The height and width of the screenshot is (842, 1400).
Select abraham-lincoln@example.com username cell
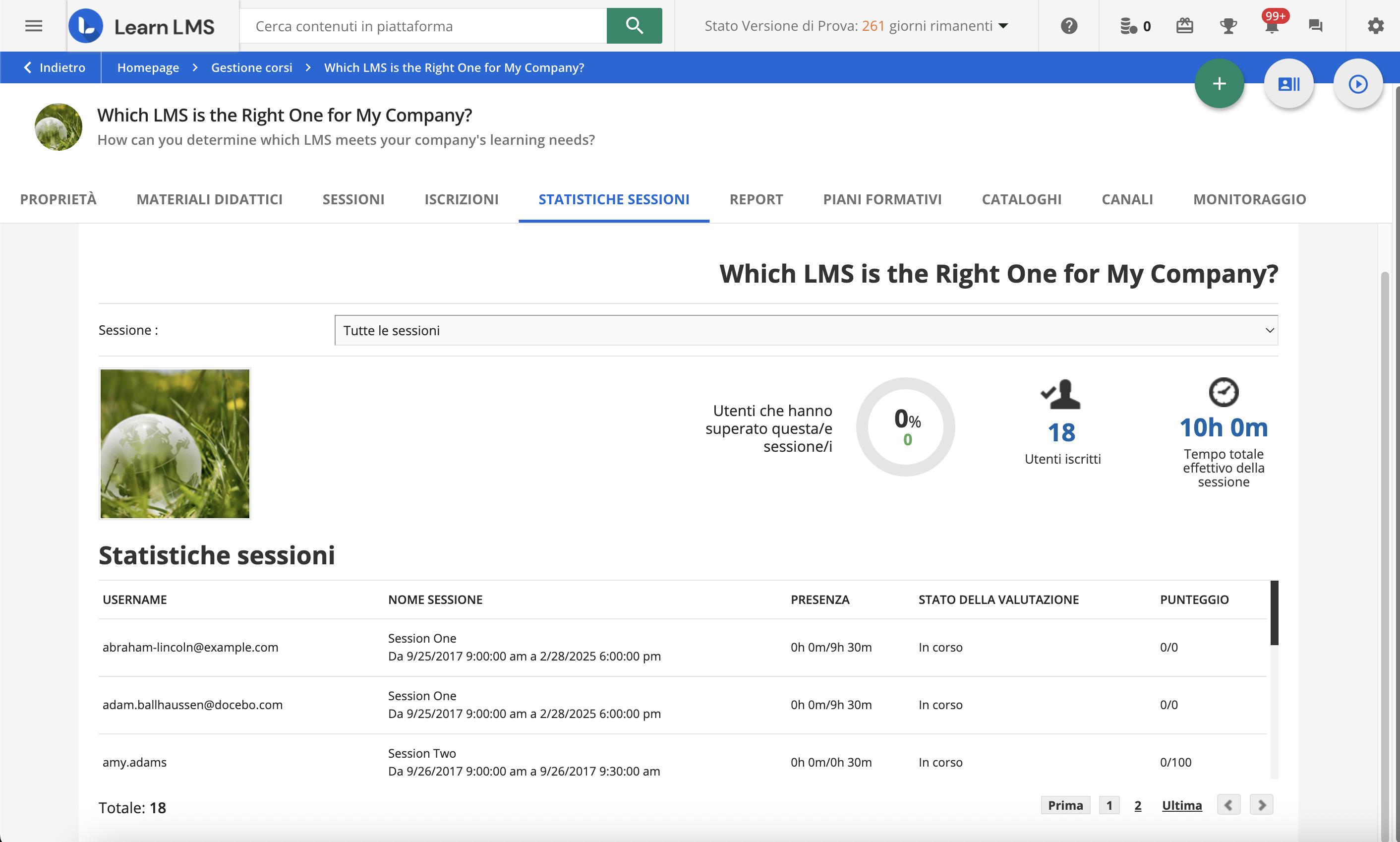[x=190, y=647]
